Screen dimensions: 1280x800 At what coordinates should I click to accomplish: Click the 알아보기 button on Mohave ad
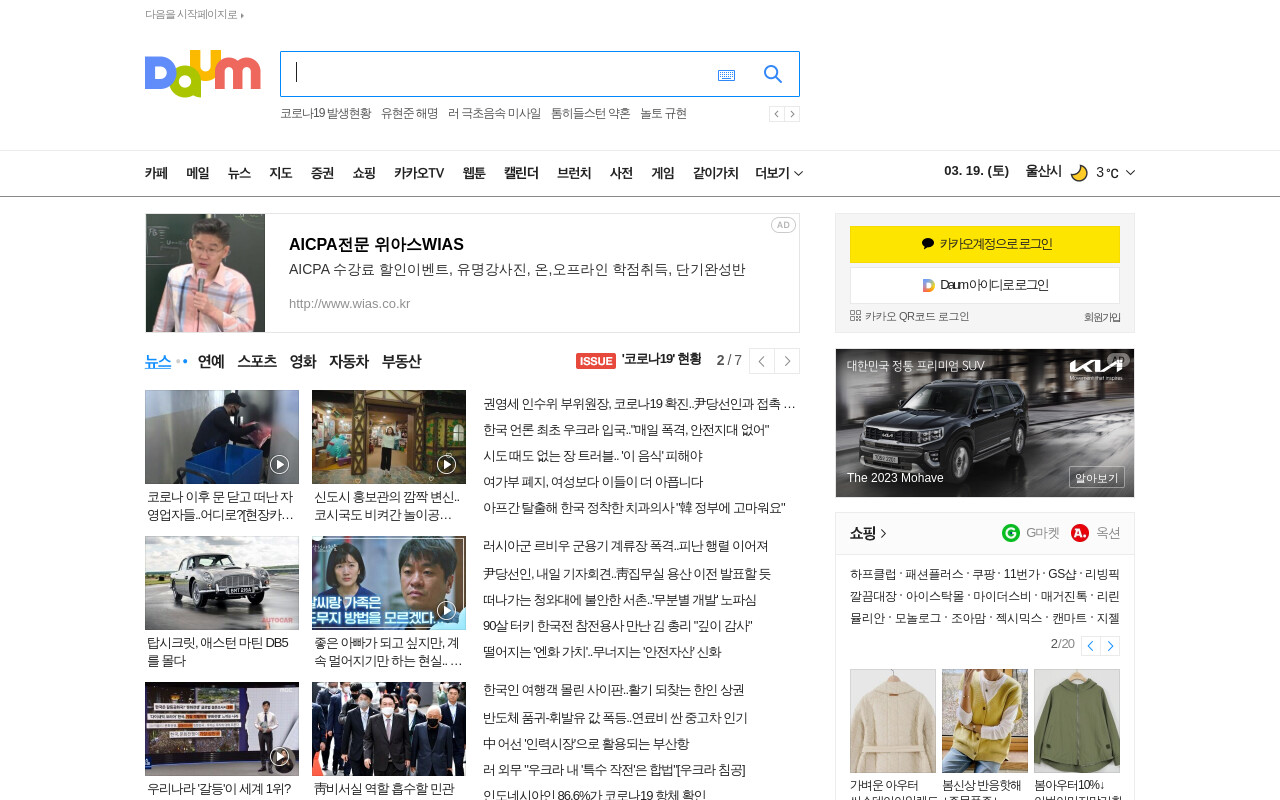[1097, 477]
